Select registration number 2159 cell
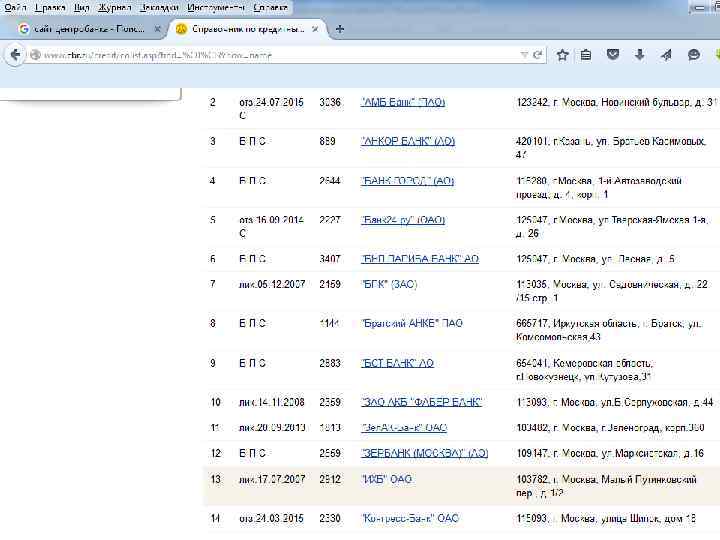 (330, 284)
